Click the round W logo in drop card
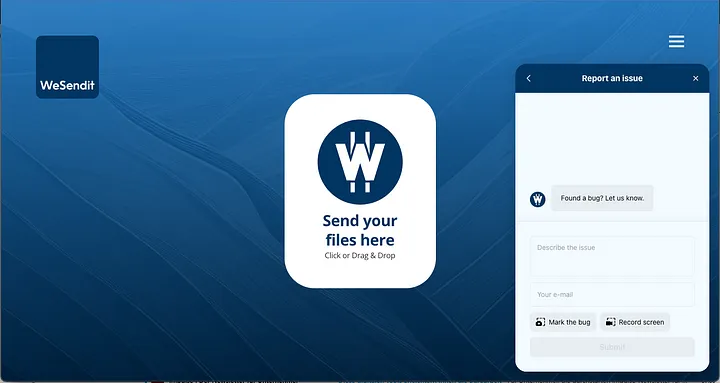Image resolution: width=720 pixels, height=383 pixels. click(x=360, y=162)
